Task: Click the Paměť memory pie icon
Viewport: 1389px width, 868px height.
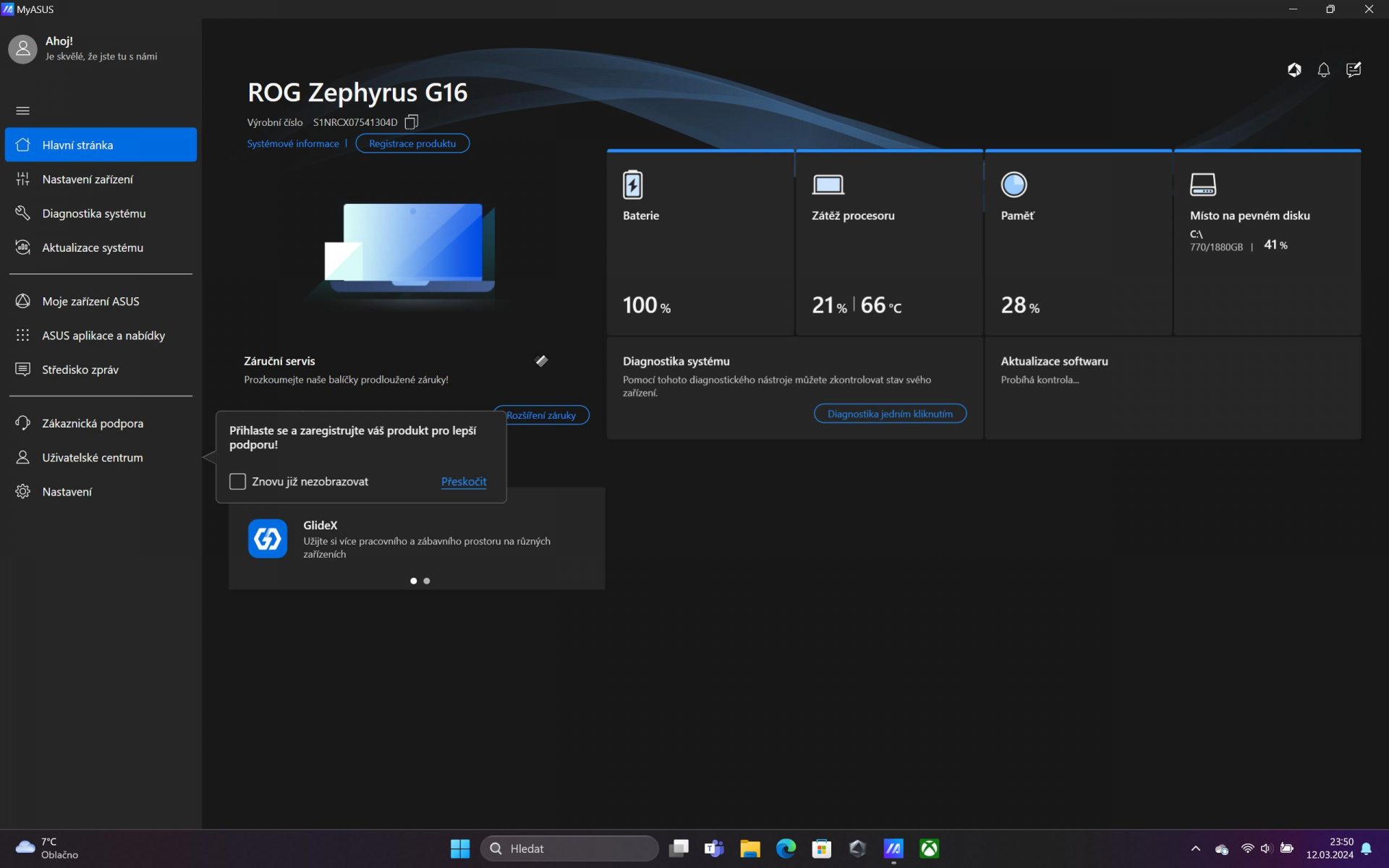Action: 1014,184
